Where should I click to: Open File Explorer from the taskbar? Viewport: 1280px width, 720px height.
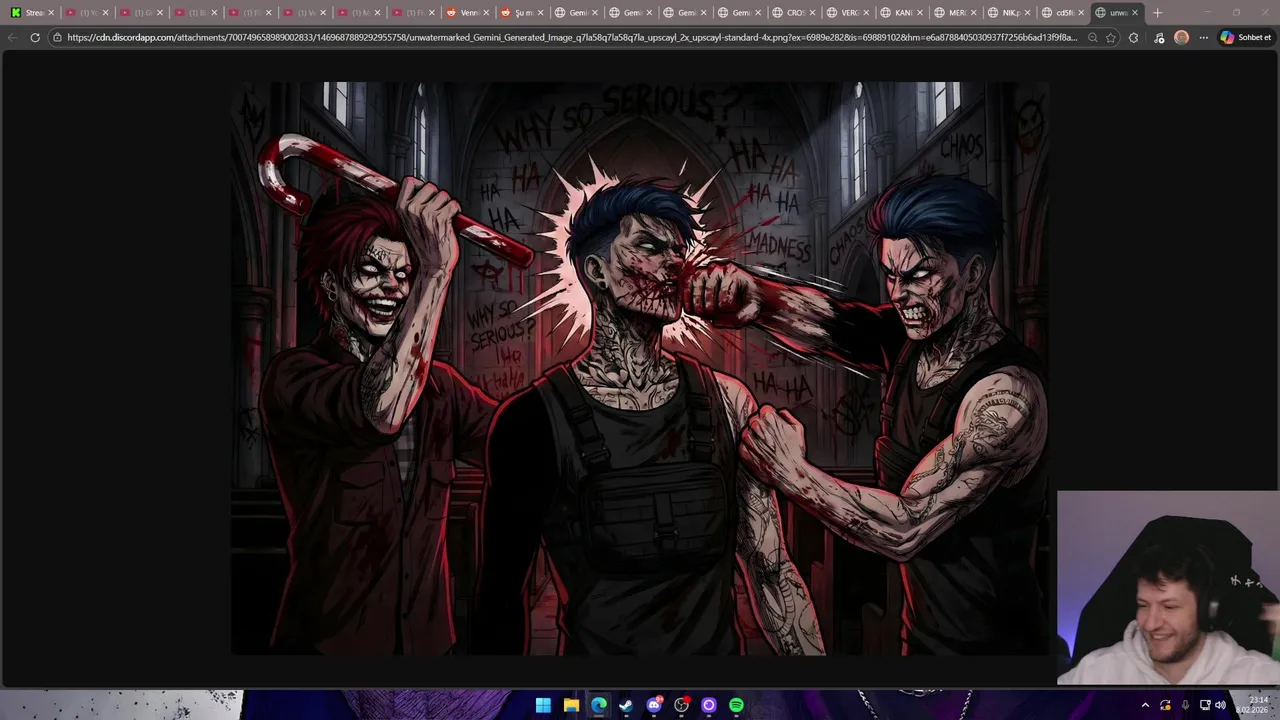(x=571, y=705)
